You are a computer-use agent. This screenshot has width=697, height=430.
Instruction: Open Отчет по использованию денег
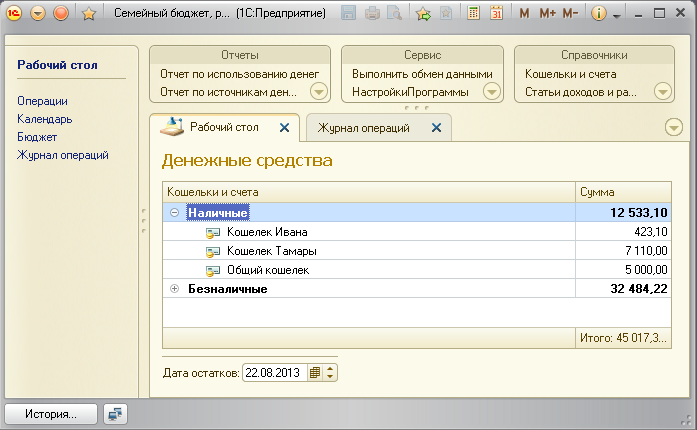240,74
